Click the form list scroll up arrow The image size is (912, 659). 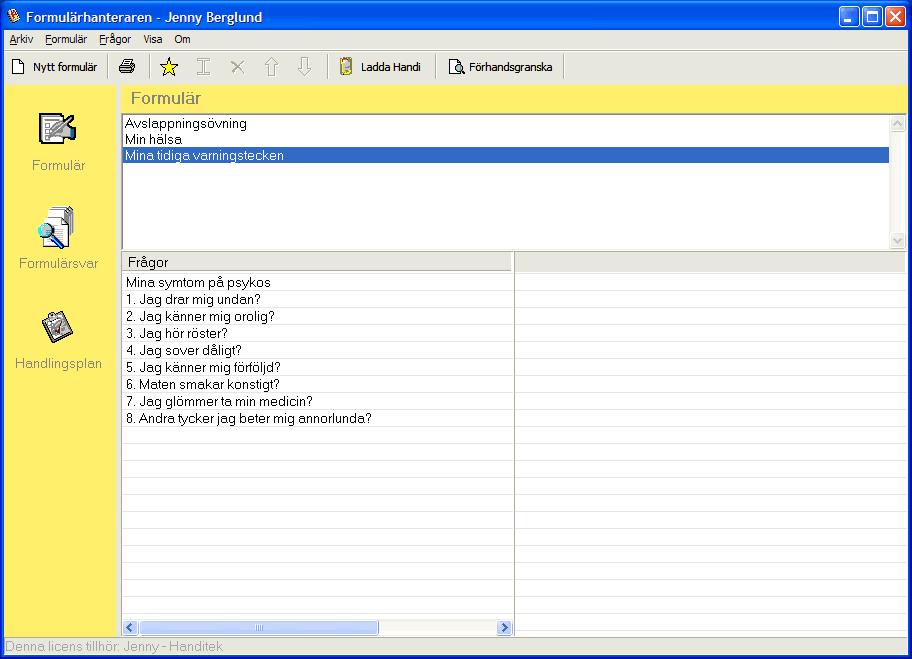pyautogui.click(x=897, y=124)
